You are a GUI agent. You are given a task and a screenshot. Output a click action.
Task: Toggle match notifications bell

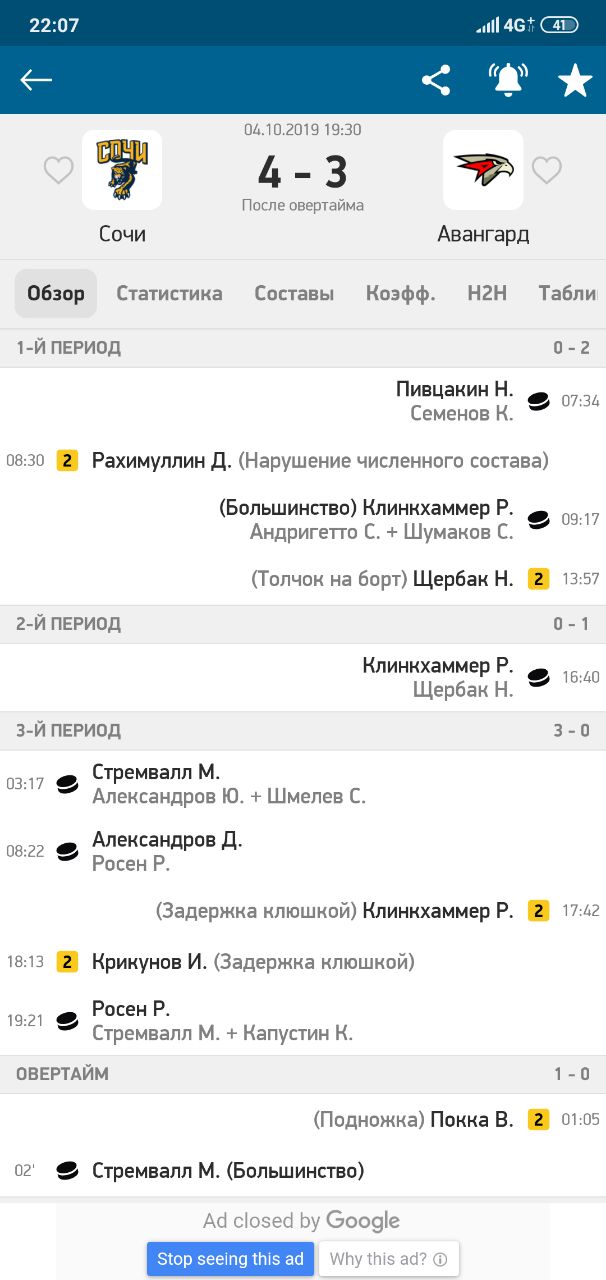507,80
